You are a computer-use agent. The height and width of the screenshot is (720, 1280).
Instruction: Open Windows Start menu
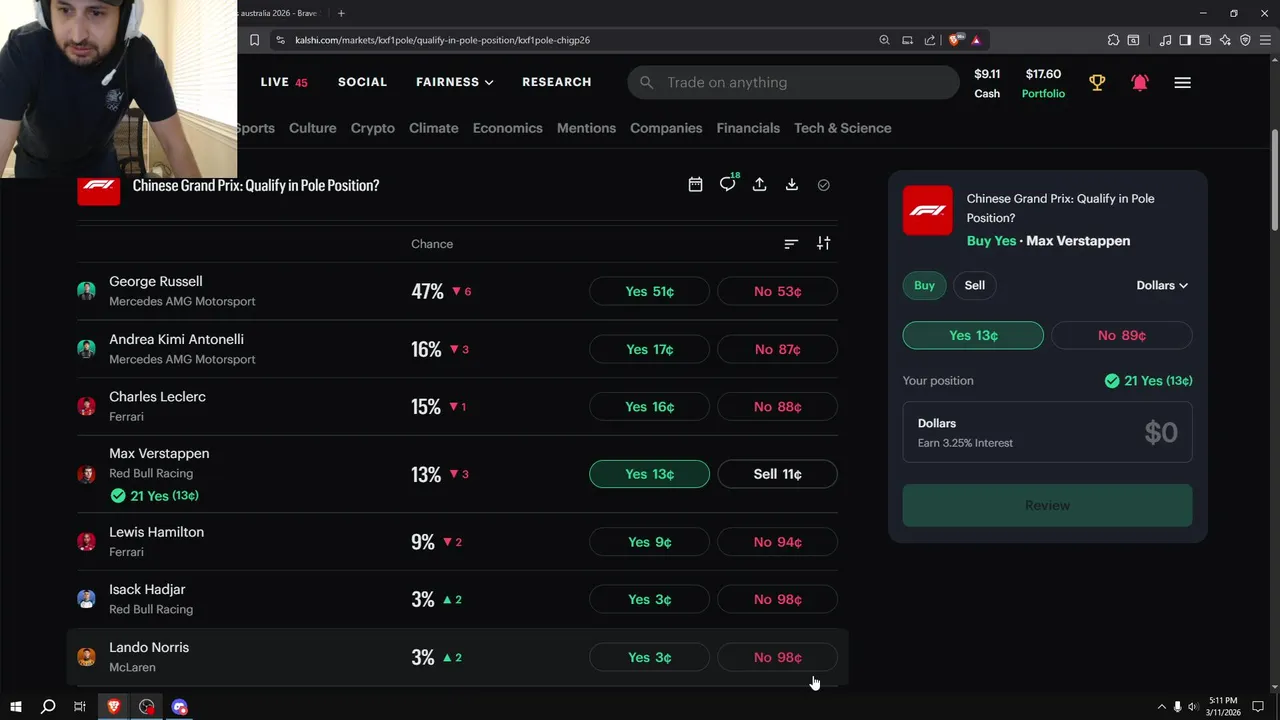tap(16, 707)
